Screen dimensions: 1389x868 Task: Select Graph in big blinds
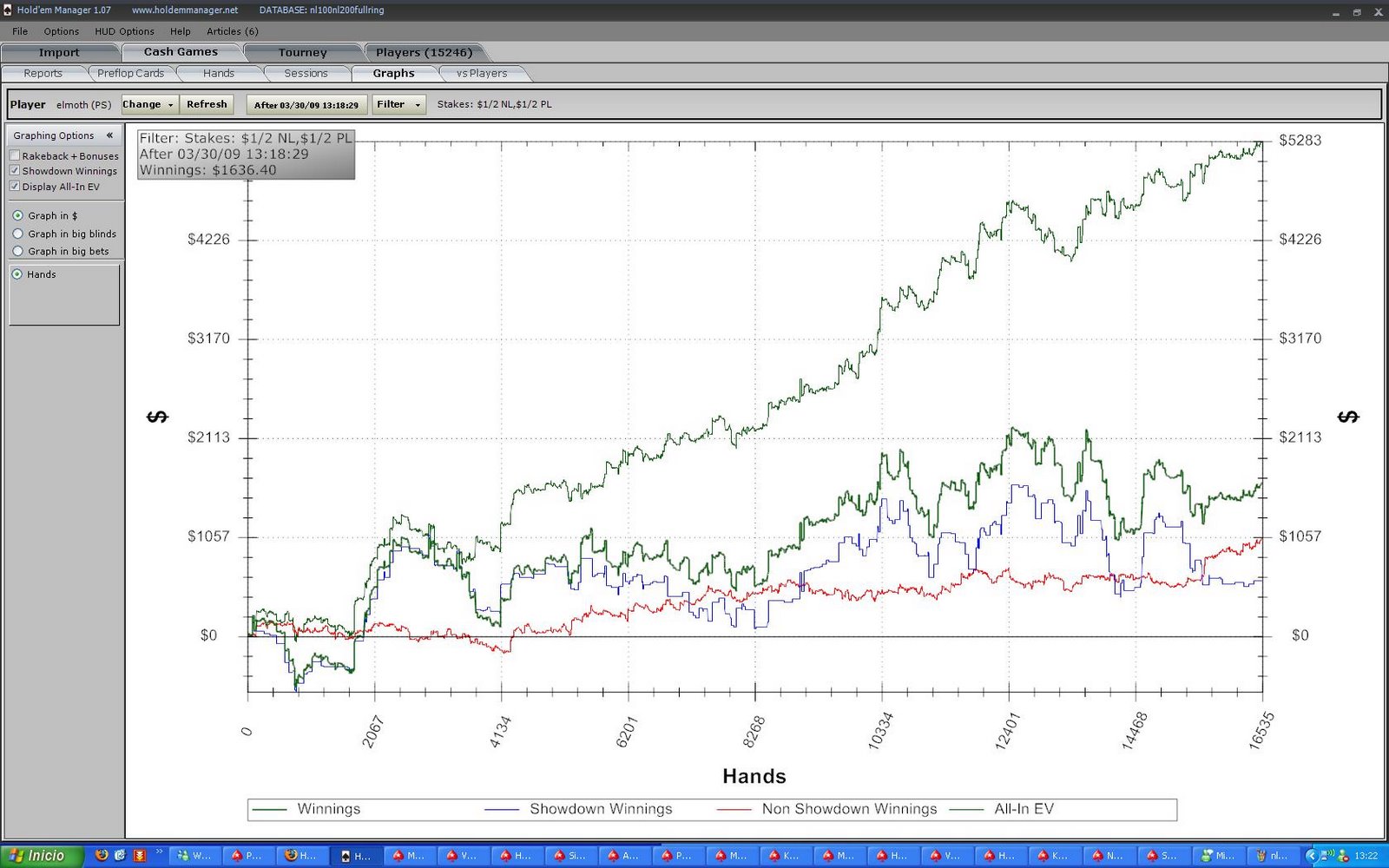pos(17,233)
